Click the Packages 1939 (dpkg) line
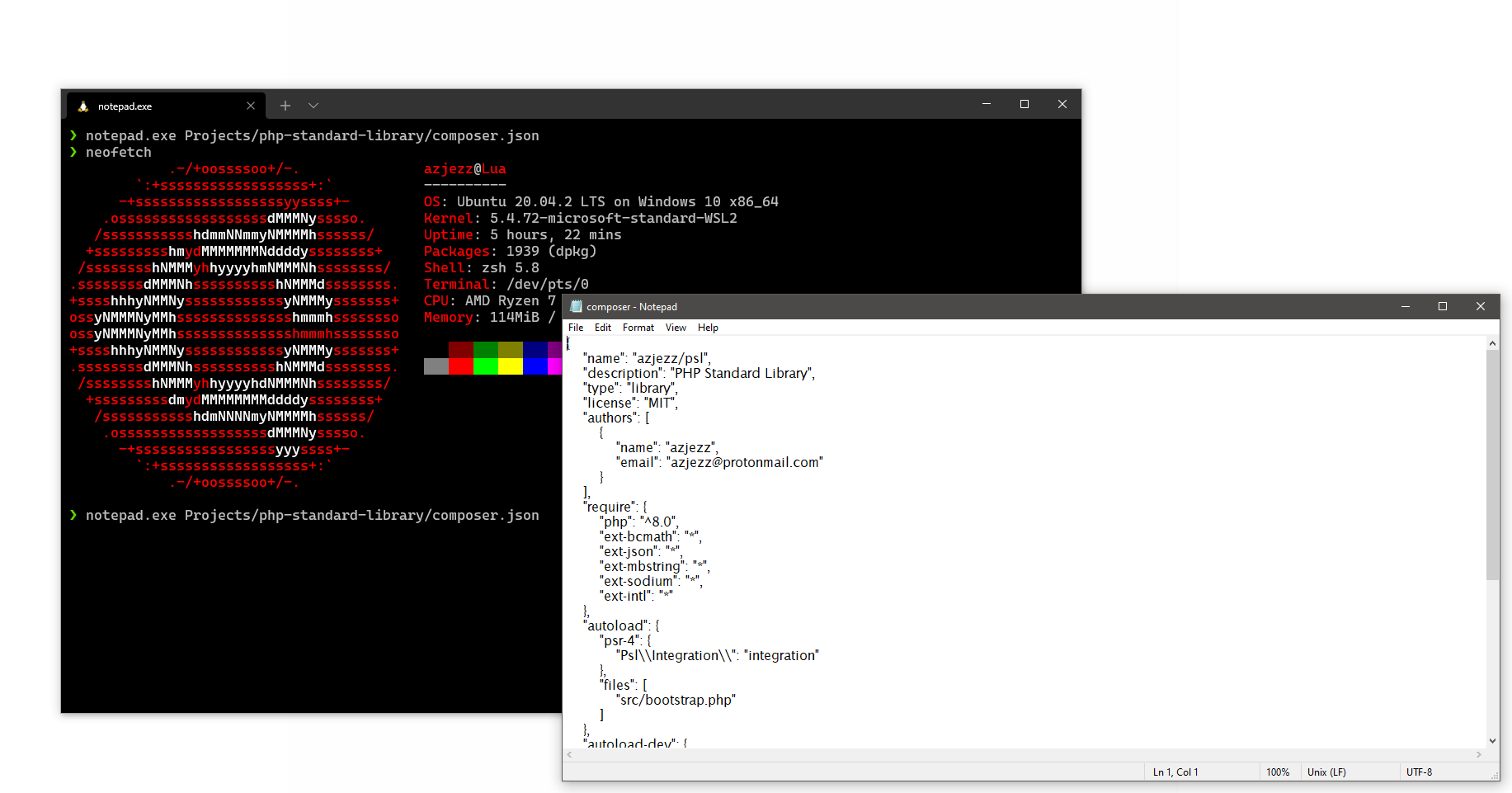1512x793 pixels. 511,251
